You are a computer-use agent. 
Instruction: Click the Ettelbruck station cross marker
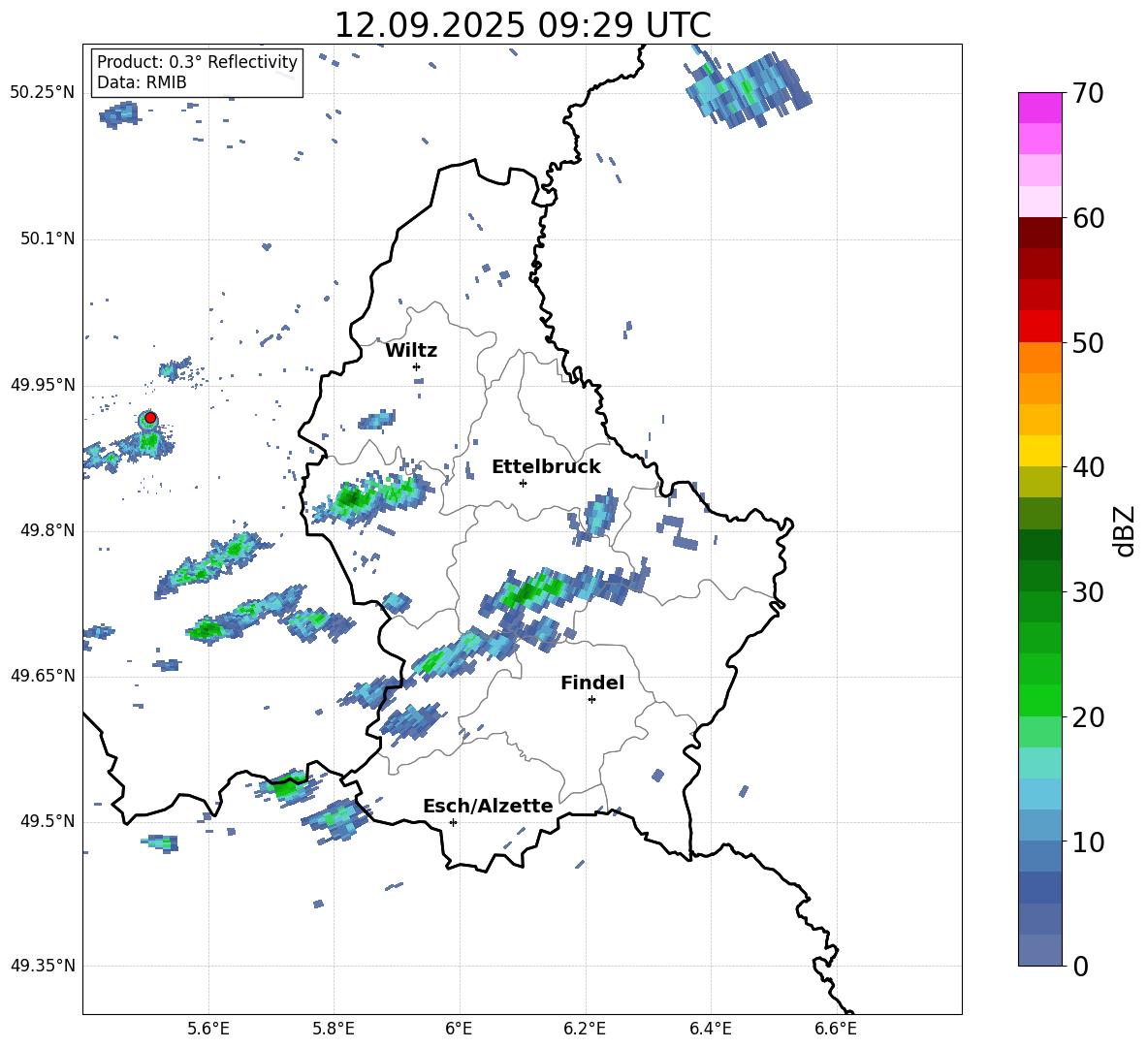click(523, 483)
